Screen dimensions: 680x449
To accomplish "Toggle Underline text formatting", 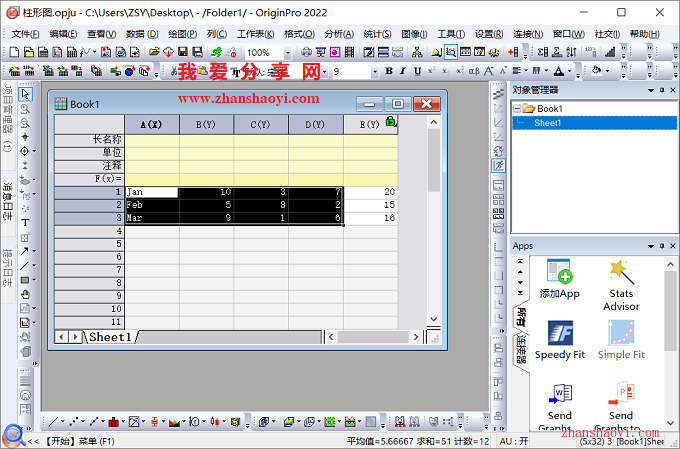I will coord(417,71).
